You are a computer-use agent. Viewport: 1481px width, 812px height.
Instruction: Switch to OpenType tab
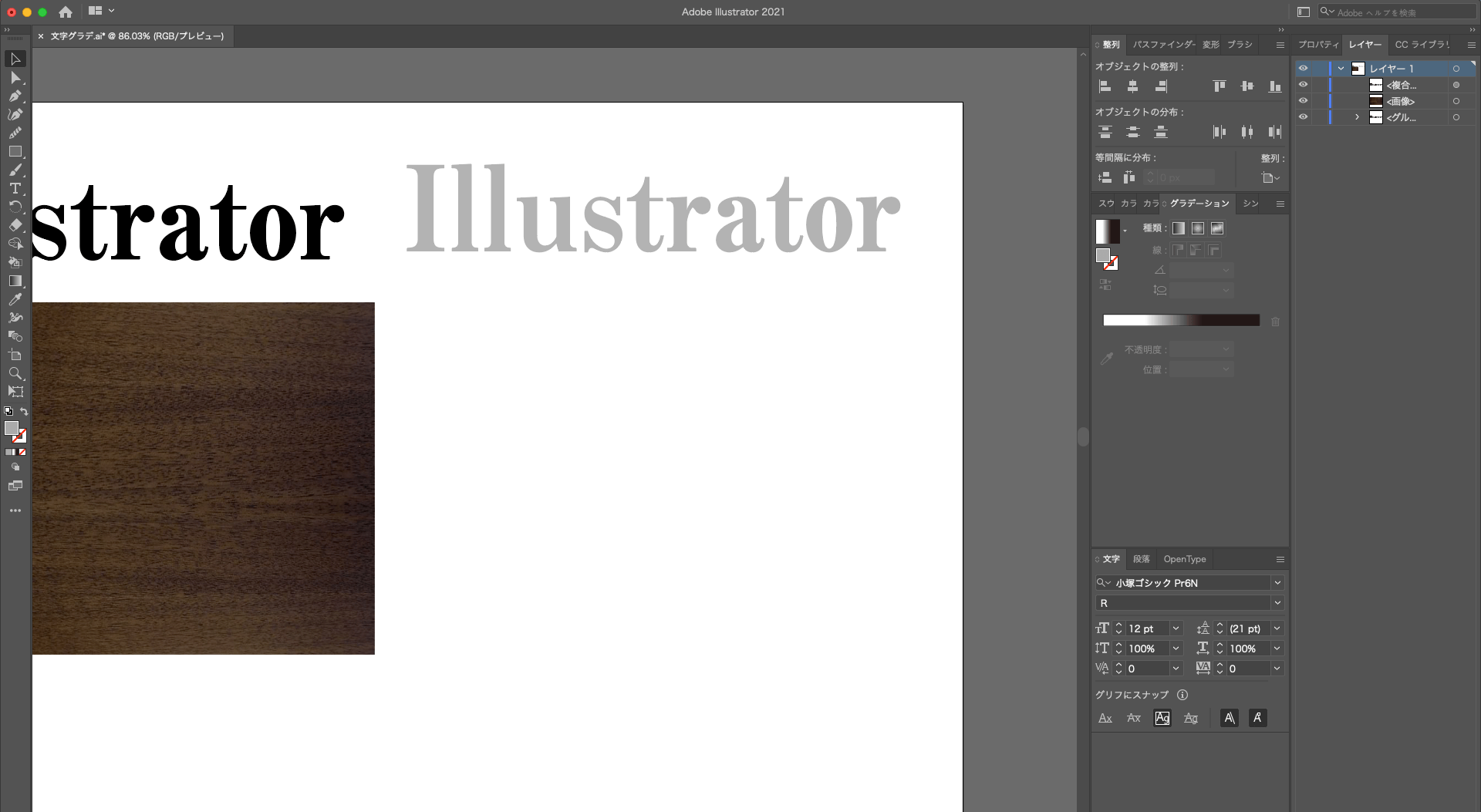(1184, 559)
